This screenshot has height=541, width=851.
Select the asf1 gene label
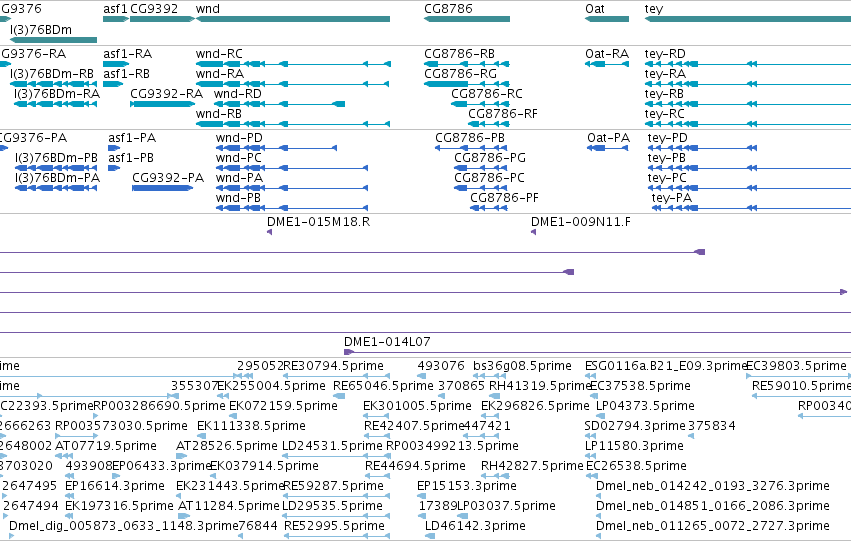point(115,9)
